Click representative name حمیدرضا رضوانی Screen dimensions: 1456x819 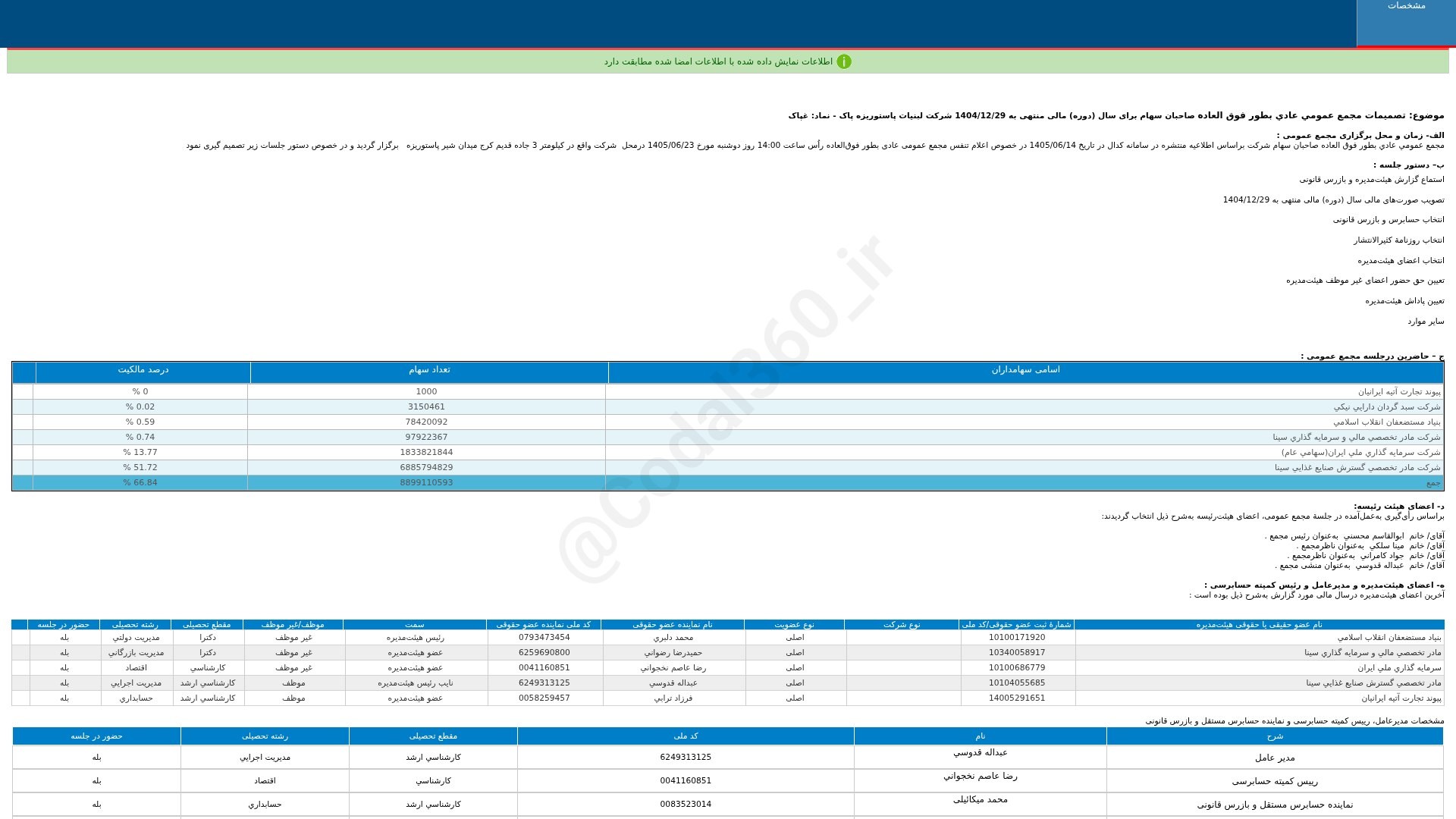(x=673, y=653)
